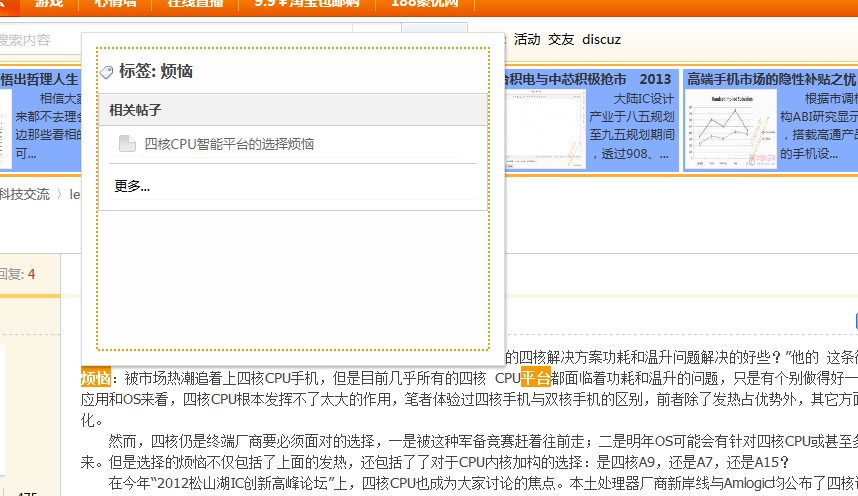This screenshot has width=858, height=496.
Task: Open the post 四核CPU智能平台的选择烦恼
Action: [229, 144]
